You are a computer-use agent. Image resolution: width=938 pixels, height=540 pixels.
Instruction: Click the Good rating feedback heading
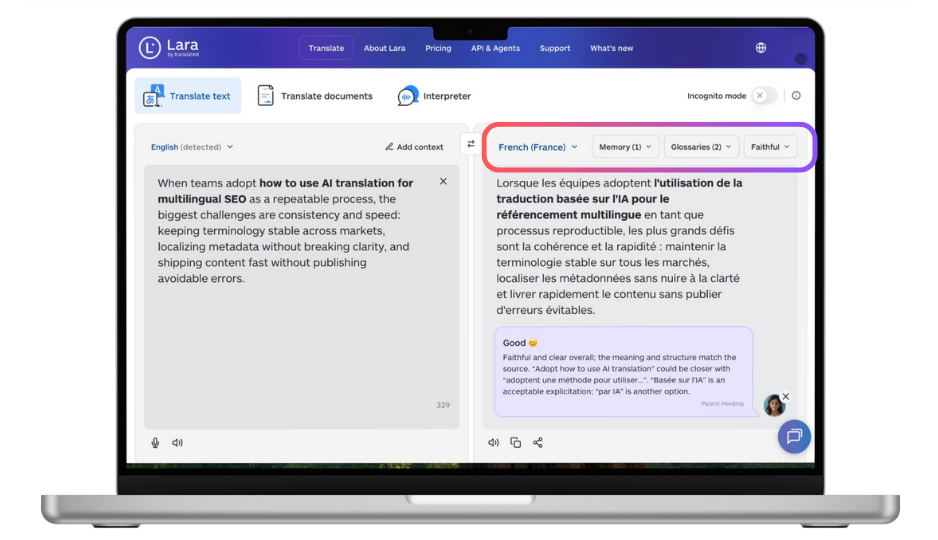coord(520,343)
